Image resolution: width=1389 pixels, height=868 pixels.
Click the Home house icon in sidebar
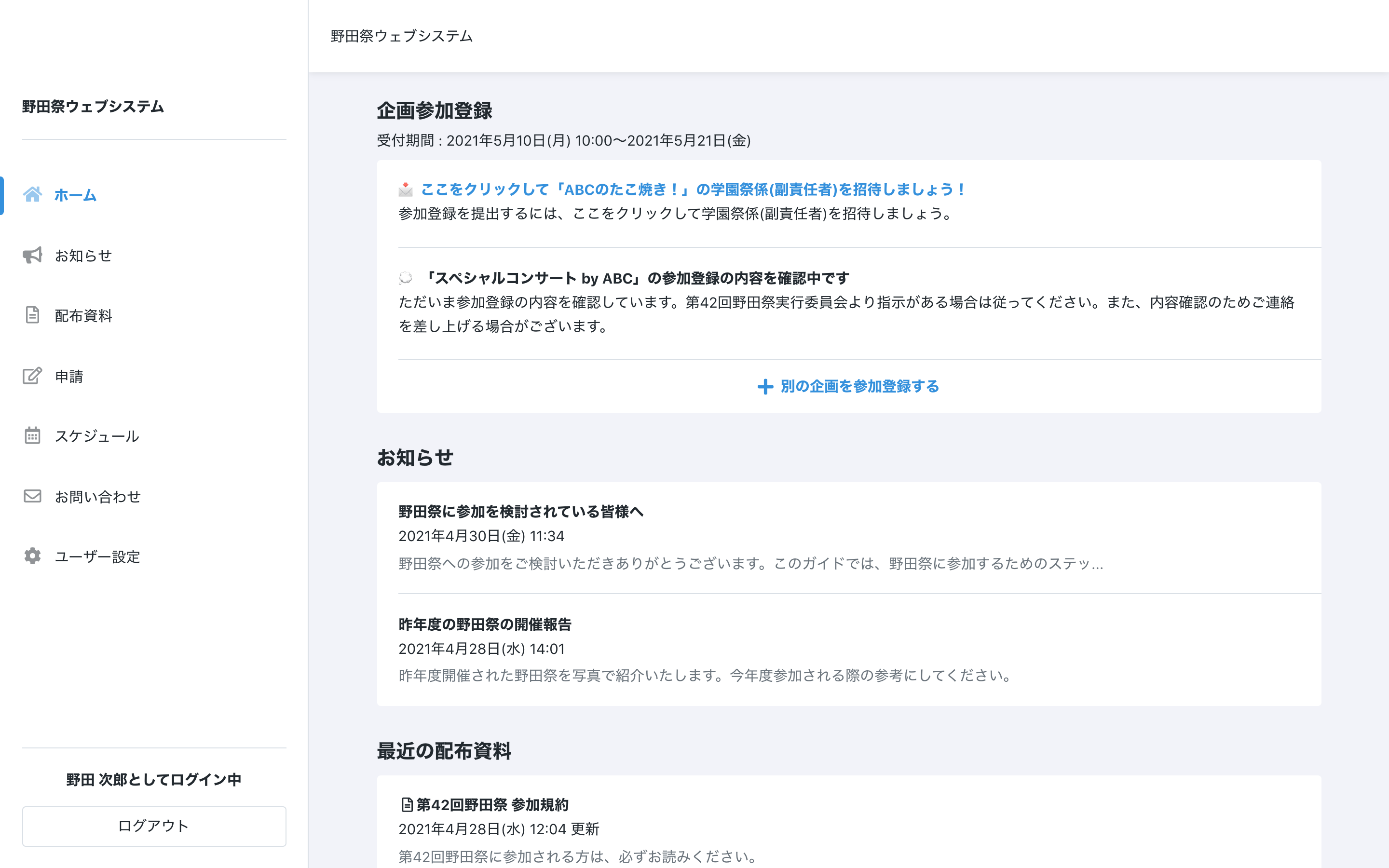[x=33, y=195]
